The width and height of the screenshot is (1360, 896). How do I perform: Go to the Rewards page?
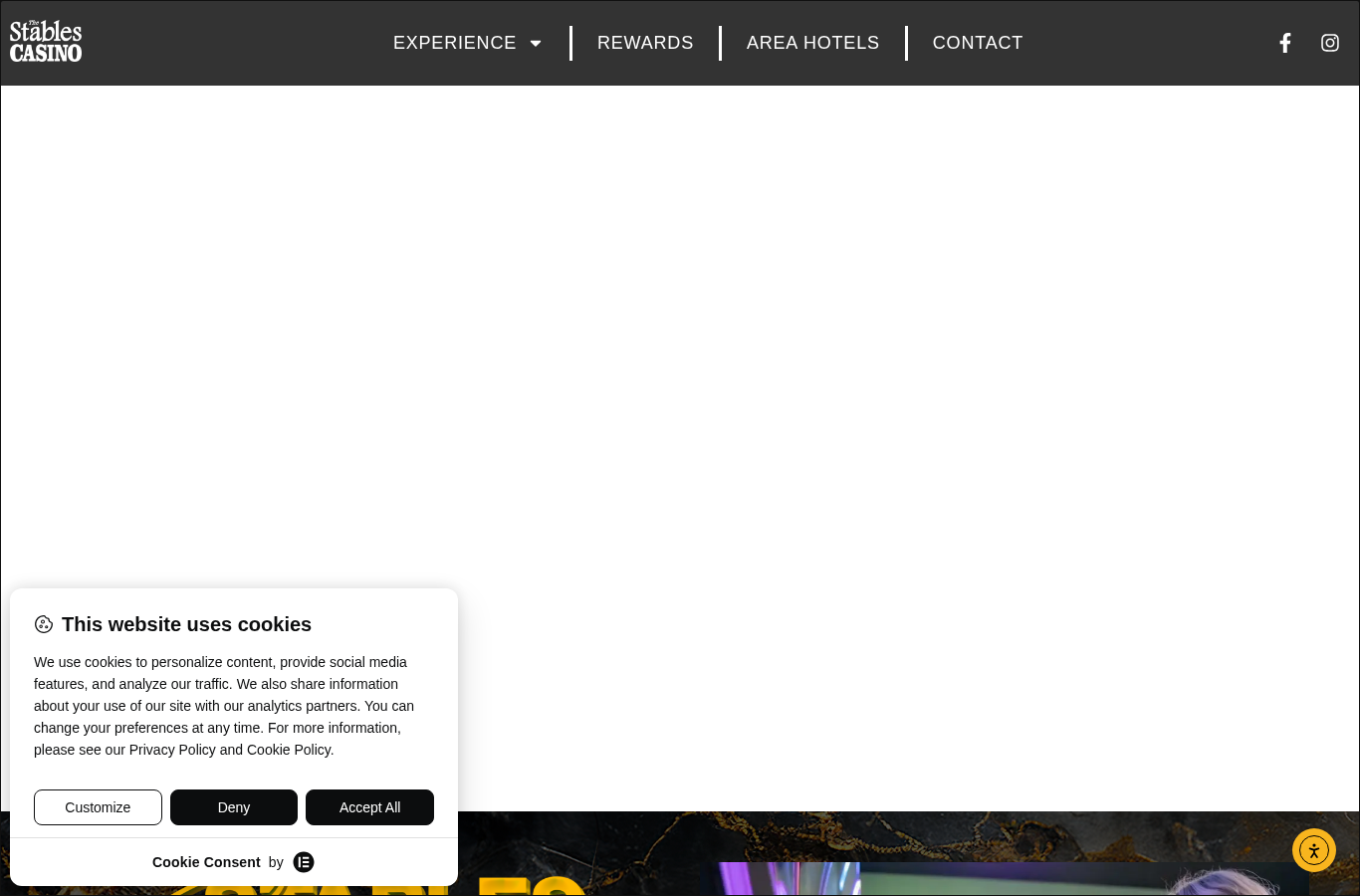tap(645, 43)
